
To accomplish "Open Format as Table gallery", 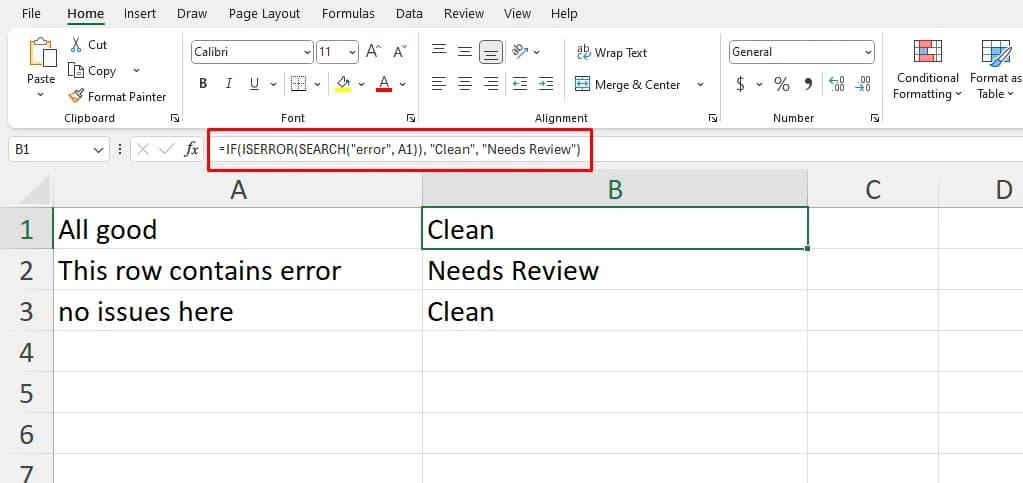I will 996,69.
